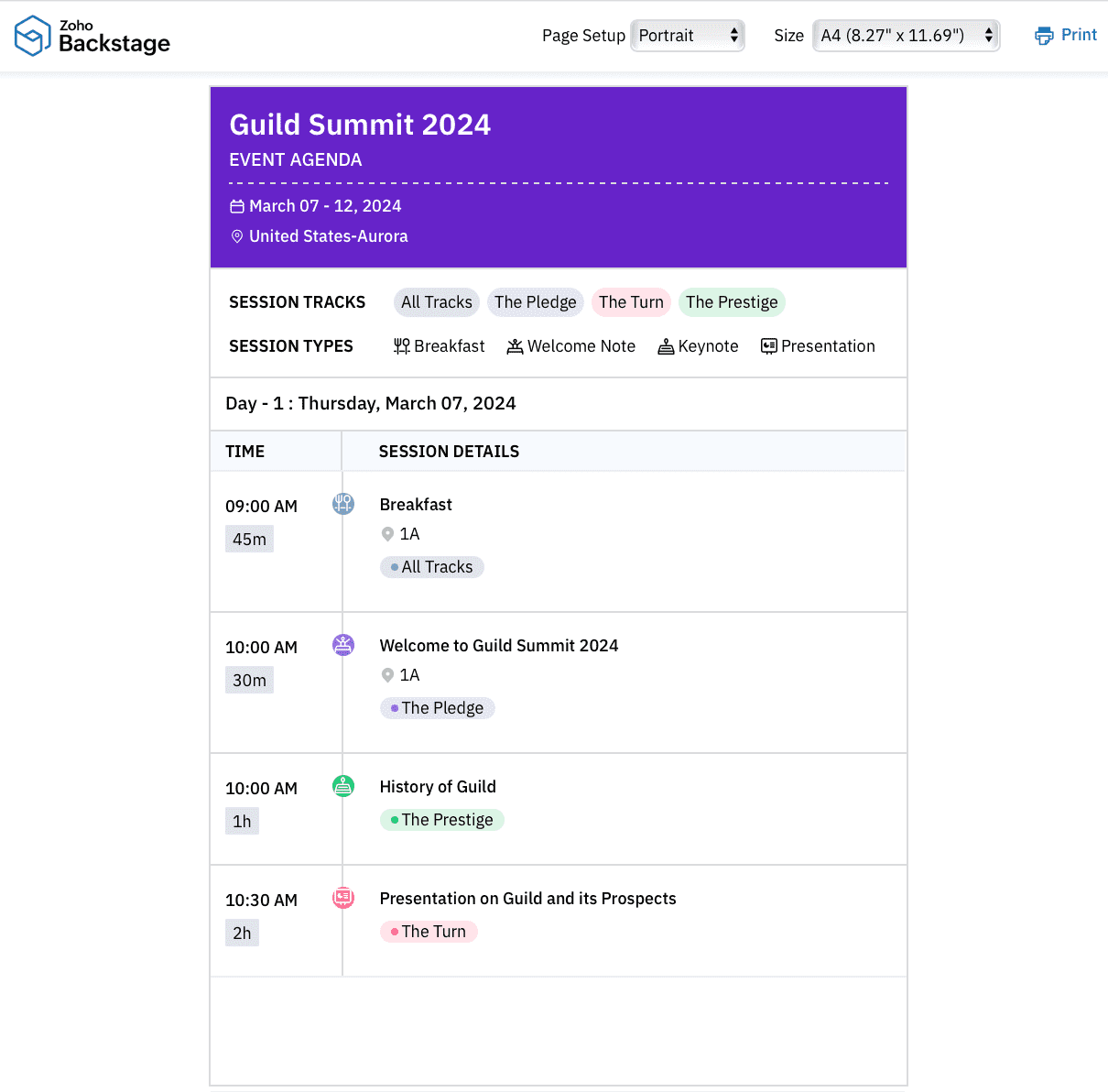Click the Keynote session timeline icon
This screenshot has width=1108, height=1092.
tap(343, 786)
